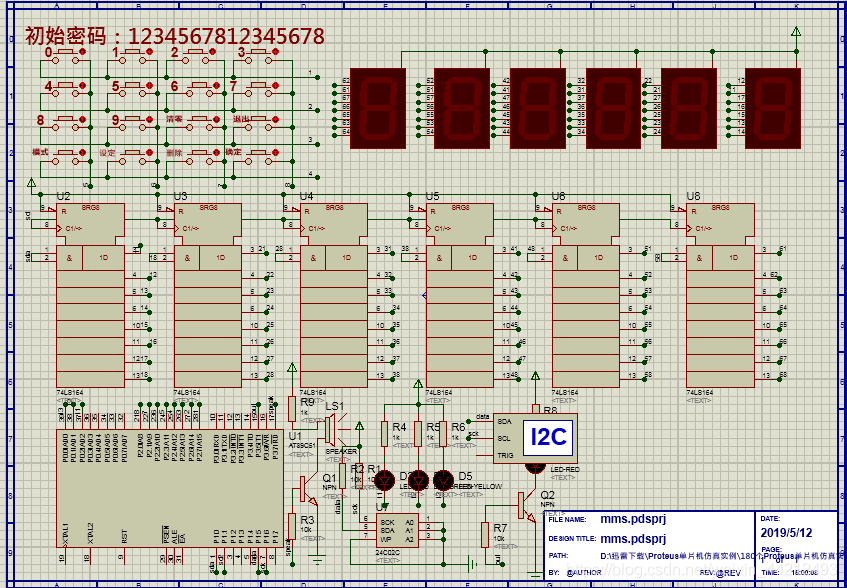Select the U8 74LS164 shift register
This screenshot has height=588, width=847.
[x=719, y=296]
